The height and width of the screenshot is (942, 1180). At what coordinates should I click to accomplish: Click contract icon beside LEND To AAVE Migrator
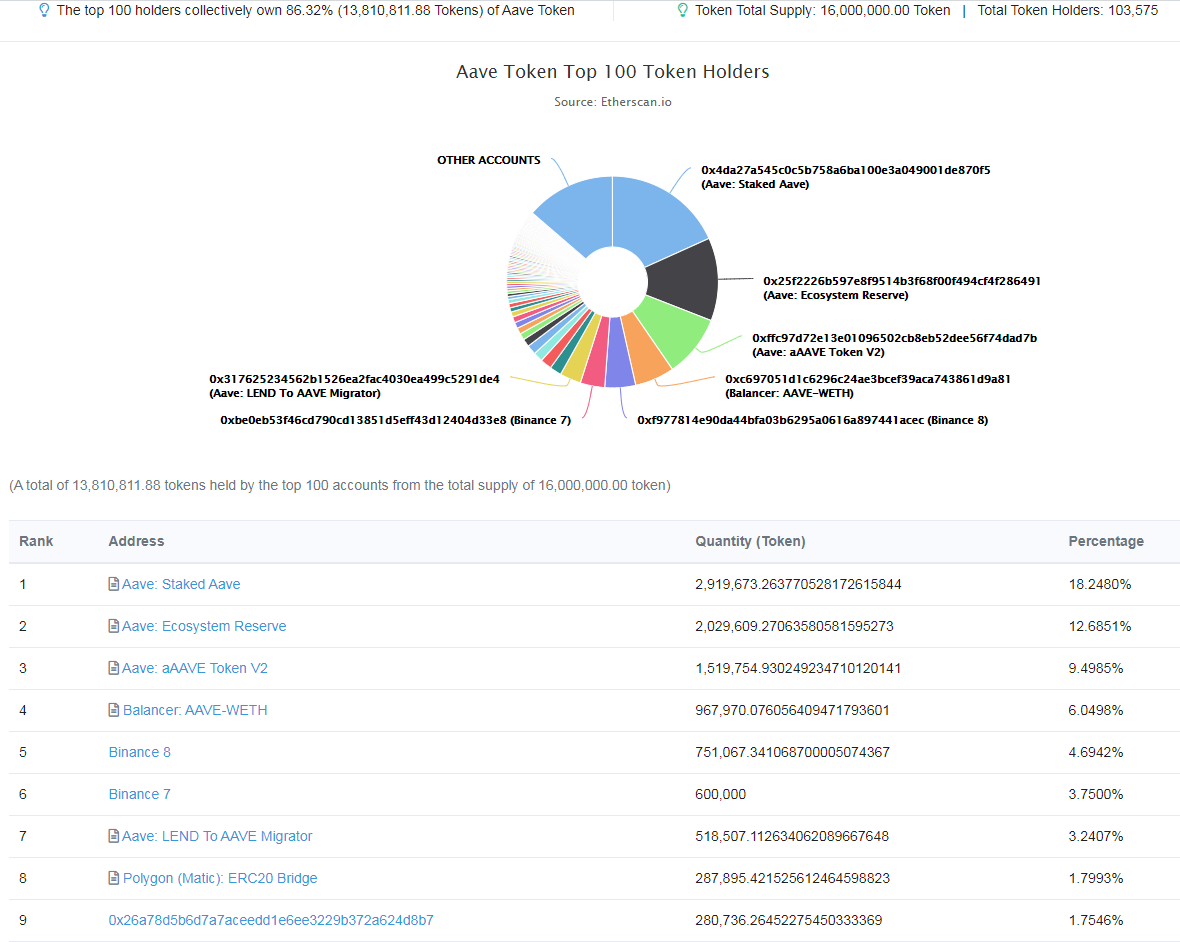coord(114,836)
